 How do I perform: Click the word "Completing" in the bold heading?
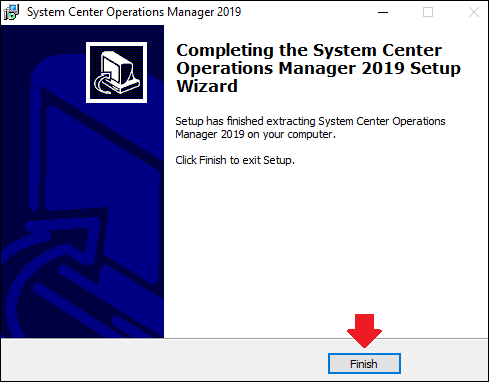225,51
